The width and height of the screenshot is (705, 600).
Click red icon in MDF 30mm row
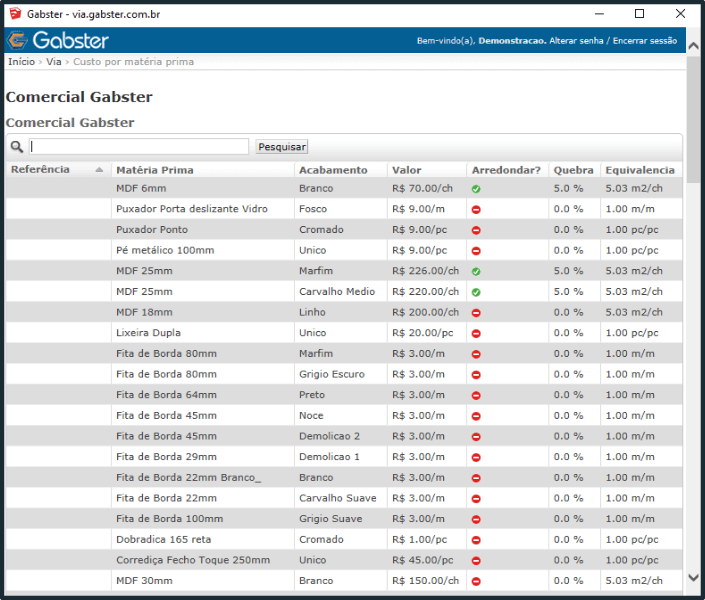(x=476, y=581)
